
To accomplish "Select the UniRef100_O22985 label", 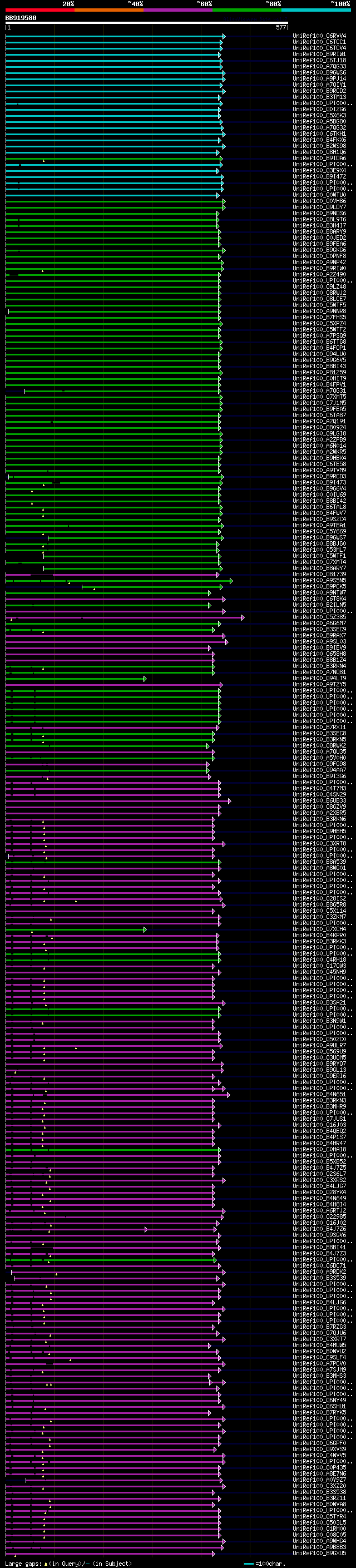I will click(319, 1216).
